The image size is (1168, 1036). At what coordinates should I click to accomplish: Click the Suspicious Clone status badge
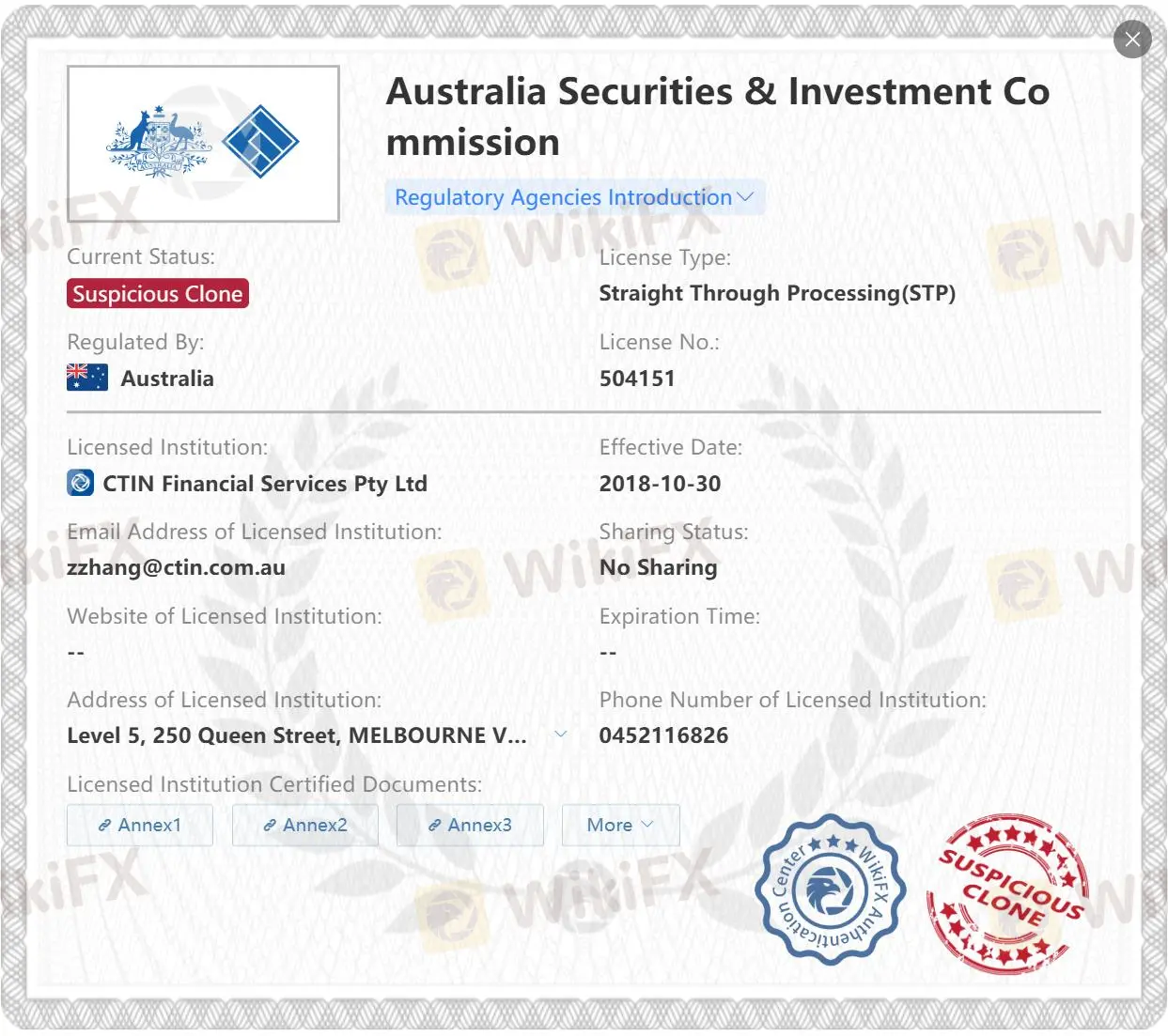[158, 294]
